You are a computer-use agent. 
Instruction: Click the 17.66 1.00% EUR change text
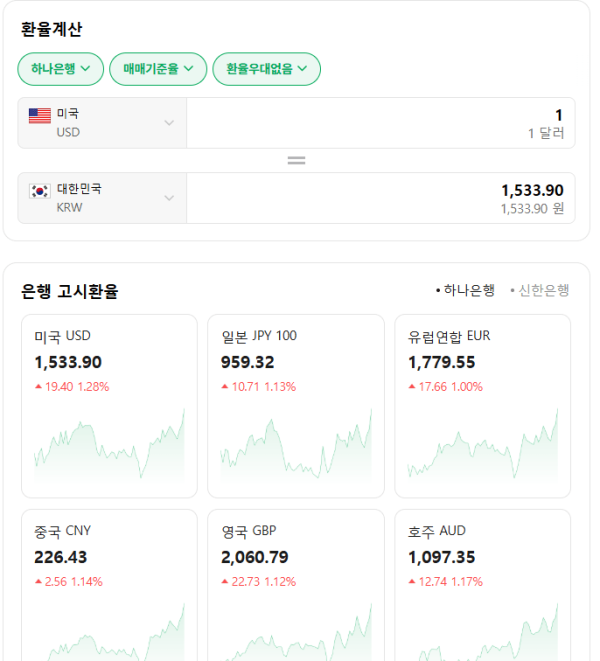tap(446, 387)
